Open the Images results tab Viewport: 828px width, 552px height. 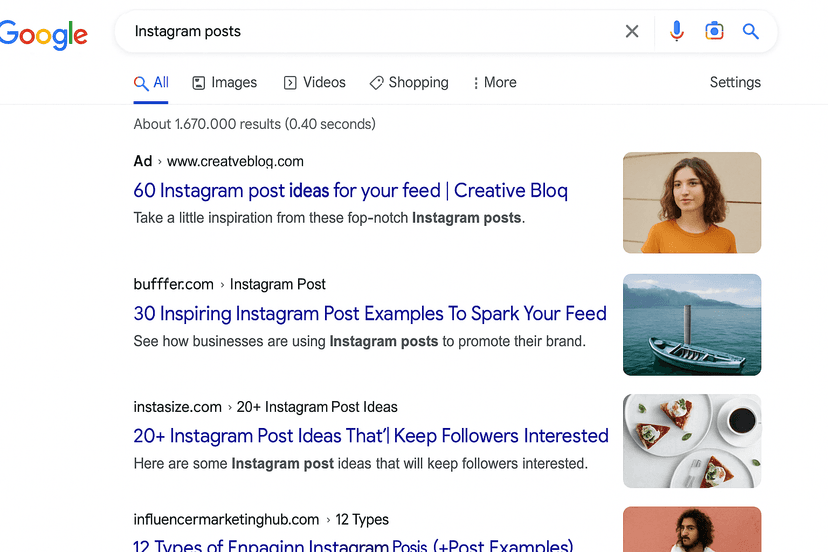(225, 83)
